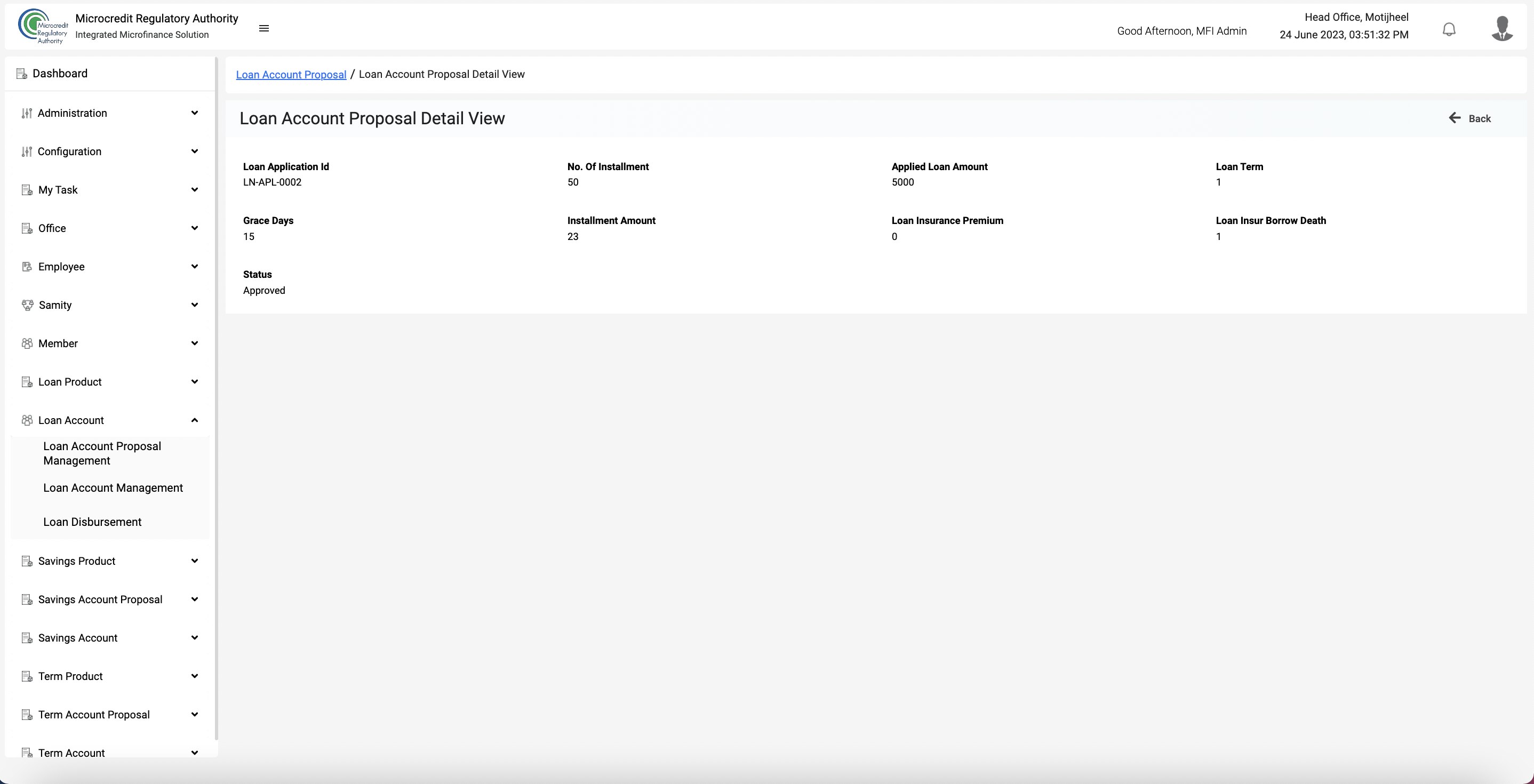Expand the Savings Account Proposal chevron
Screen dimensions: 1534x784
(195, 599)
